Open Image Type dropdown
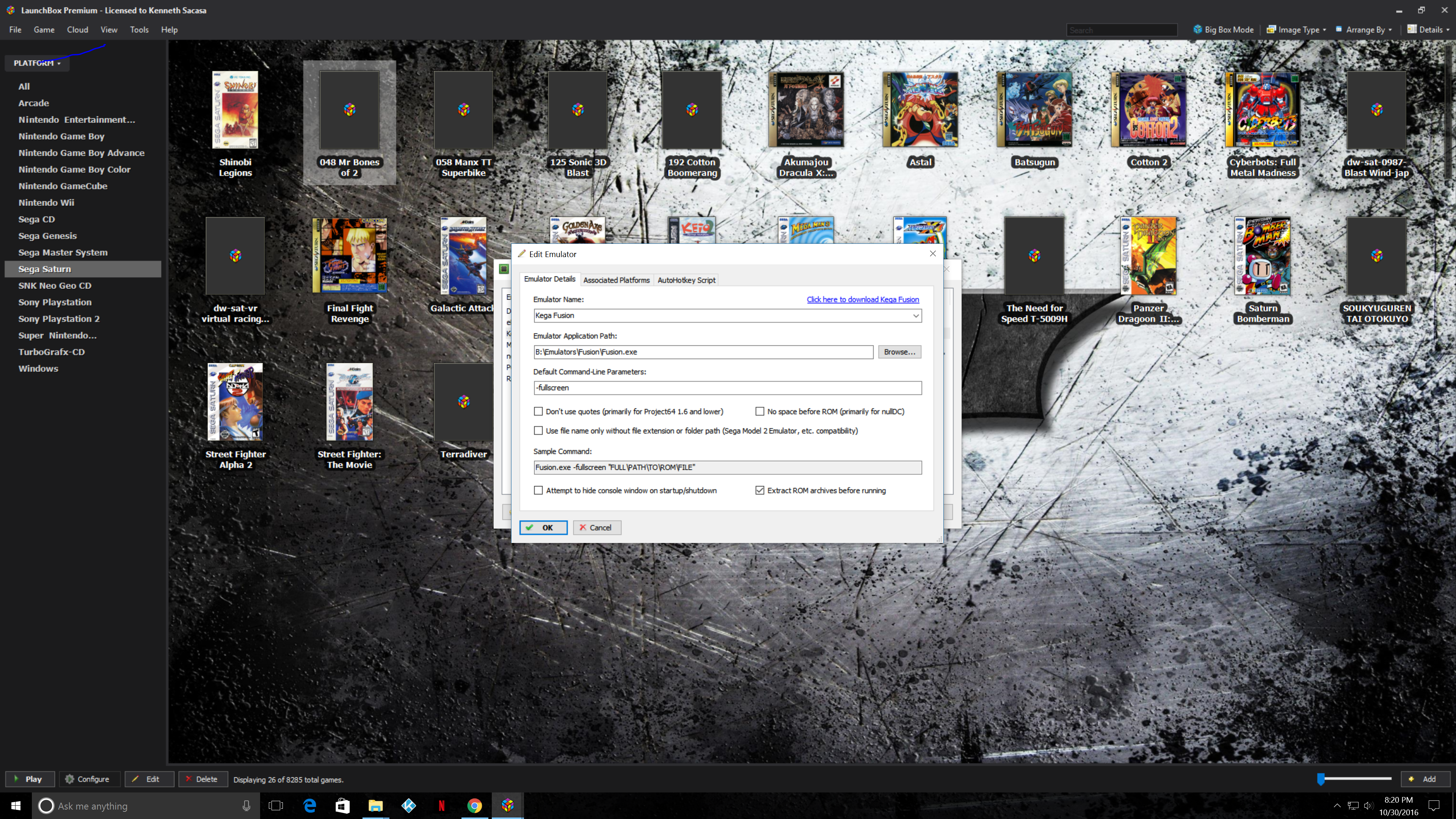 tap(1296, 30)
